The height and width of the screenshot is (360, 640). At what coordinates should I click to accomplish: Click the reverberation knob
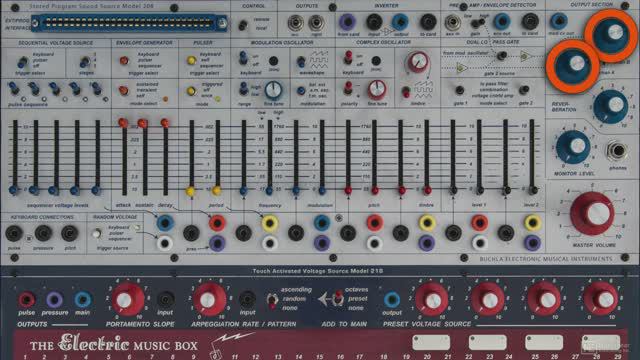(x=611, y=107)
